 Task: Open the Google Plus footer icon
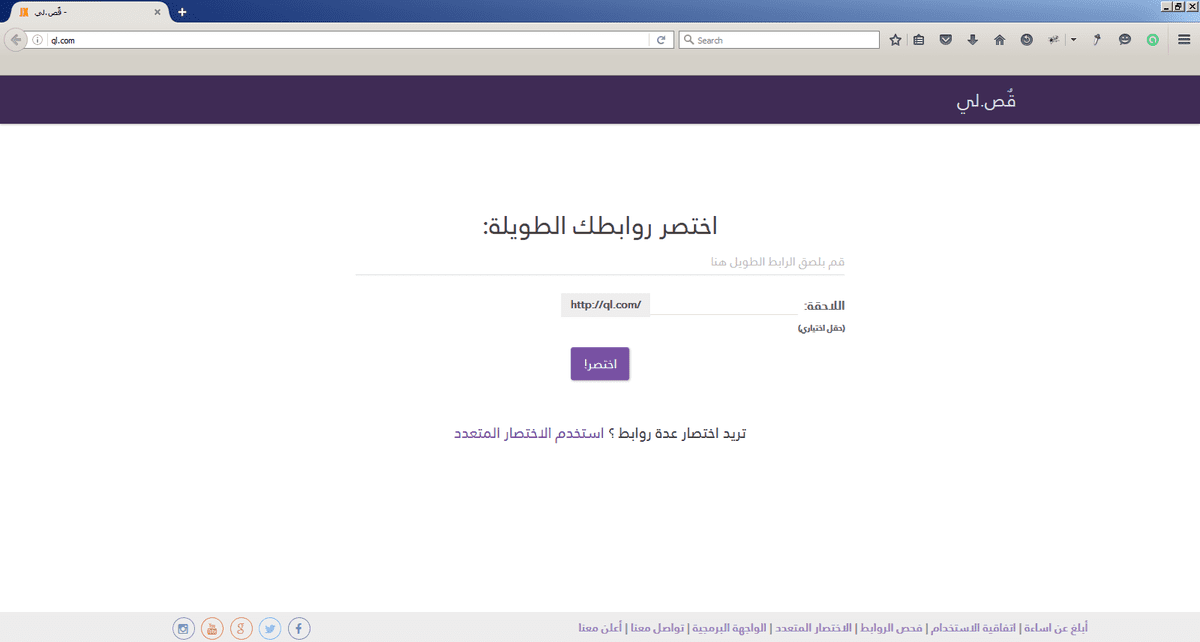point(241,629)
